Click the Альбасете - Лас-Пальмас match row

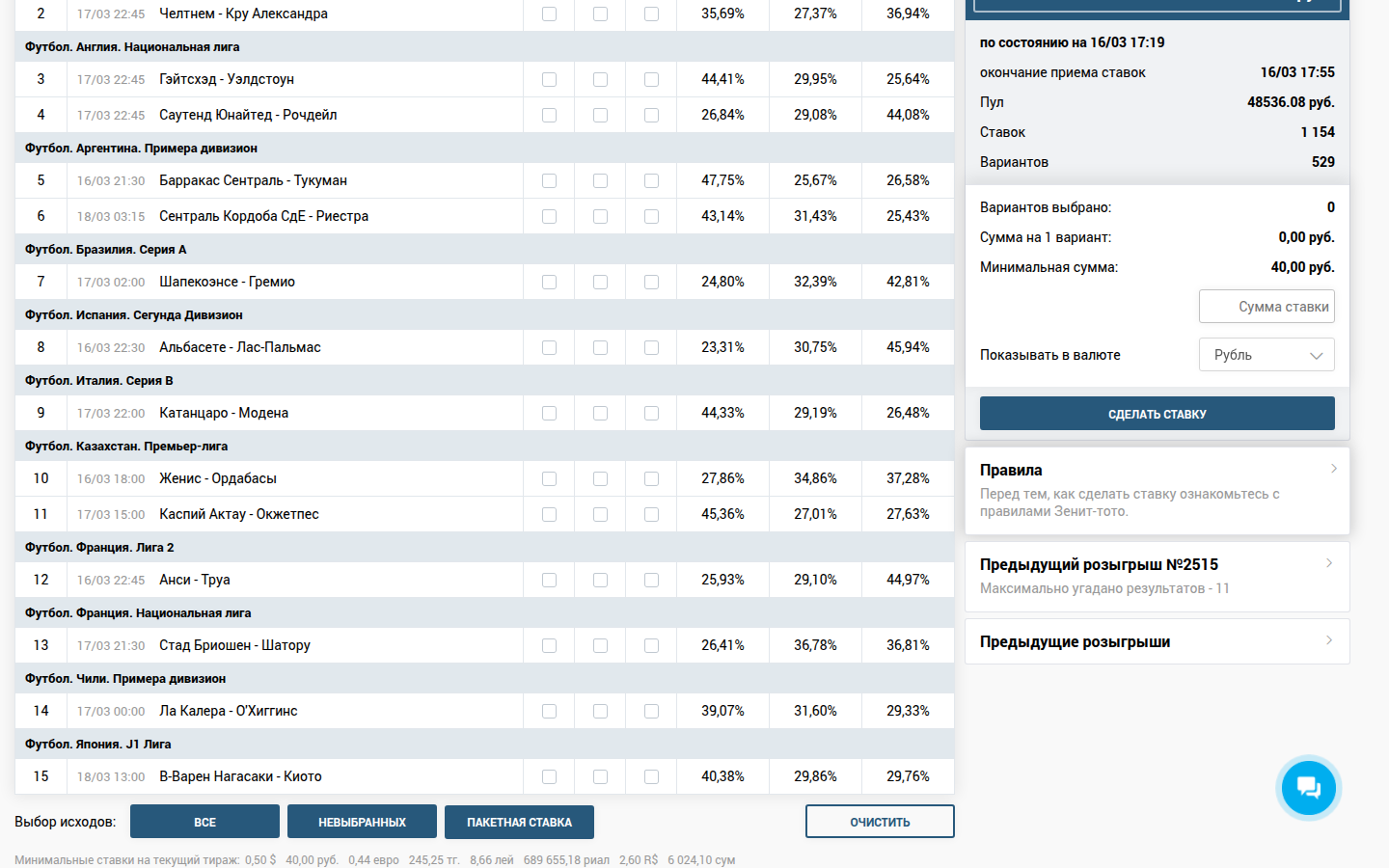(x=240, y=347)
